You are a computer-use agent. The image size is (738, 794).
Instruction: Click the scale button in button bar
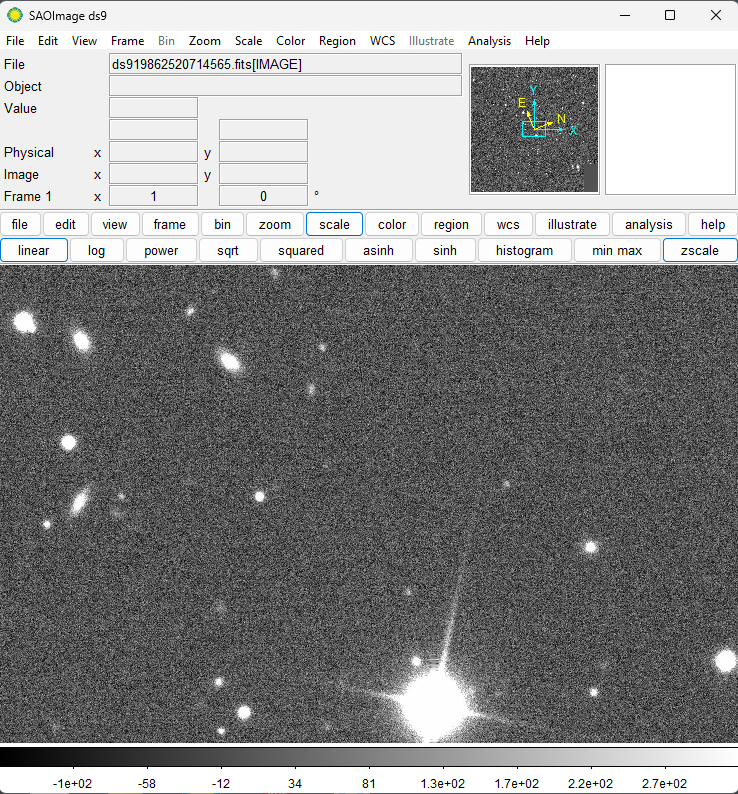[334, 224]
